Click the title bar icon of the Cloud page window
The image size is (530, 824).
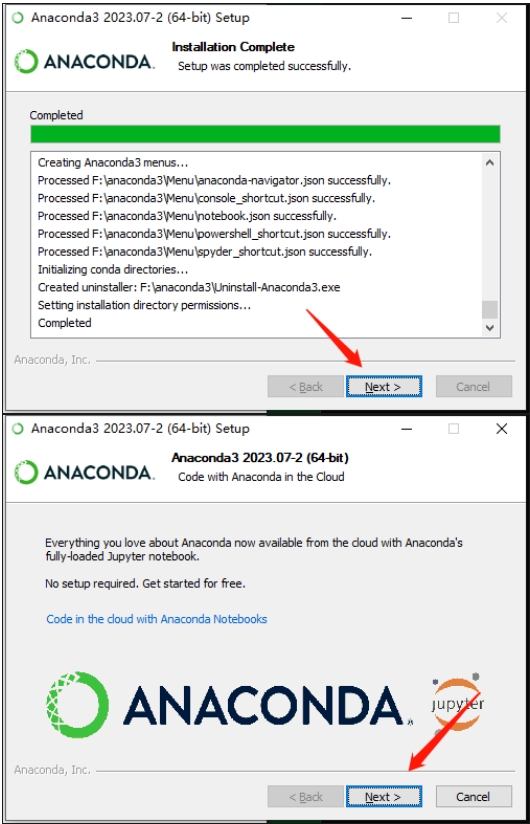coord(18,429)
